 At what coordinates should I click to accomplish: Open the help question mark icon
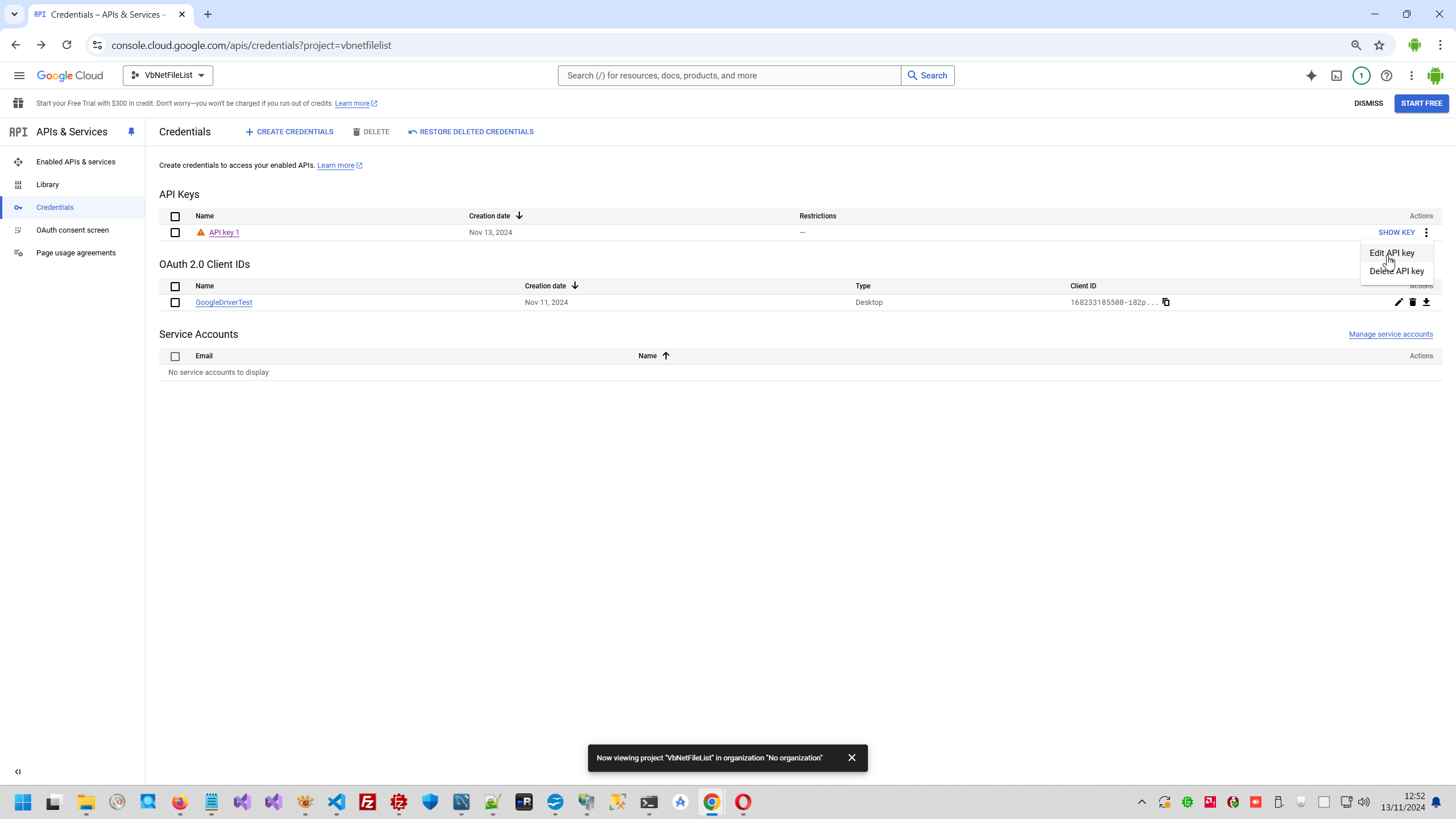(x=1387, y=76)
